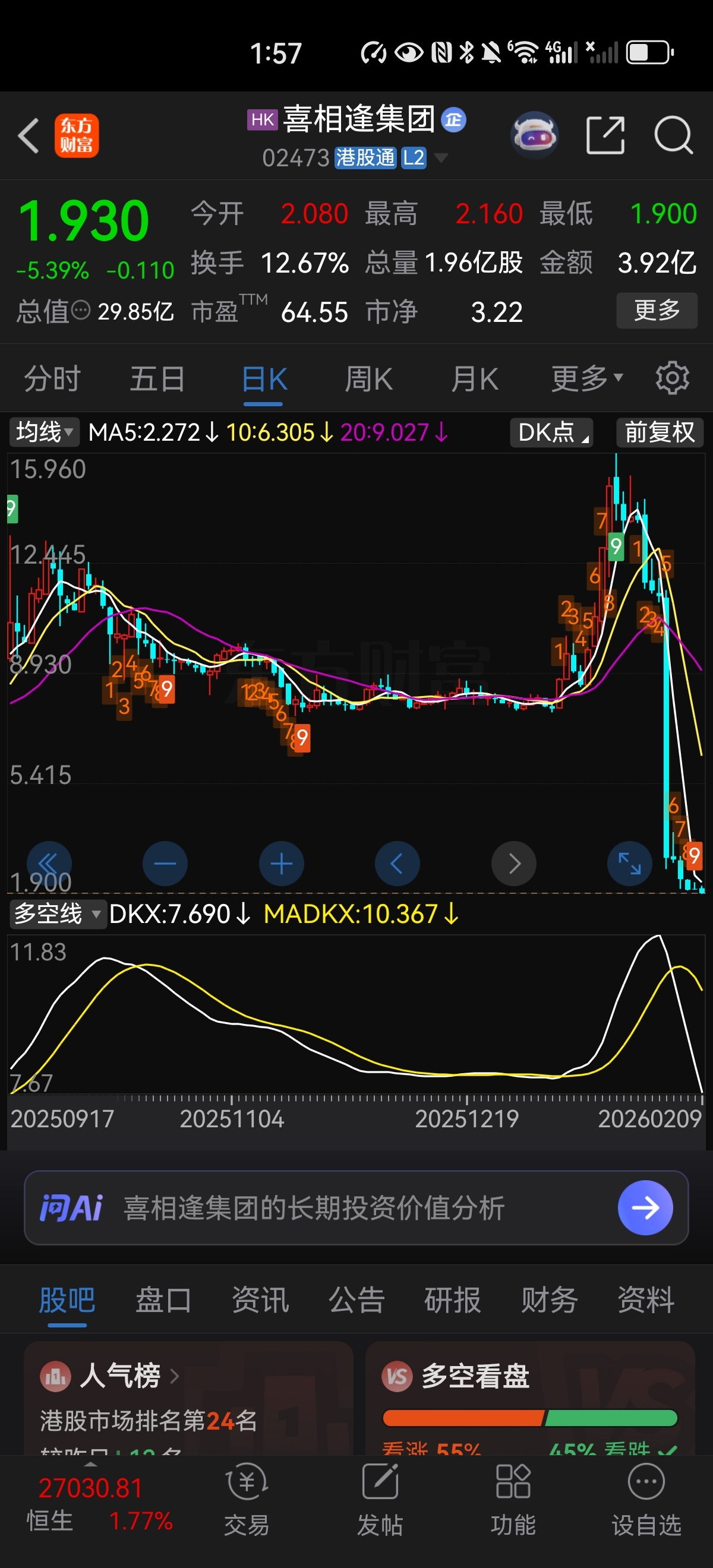Open the 公告 tab

(356, 1300)
